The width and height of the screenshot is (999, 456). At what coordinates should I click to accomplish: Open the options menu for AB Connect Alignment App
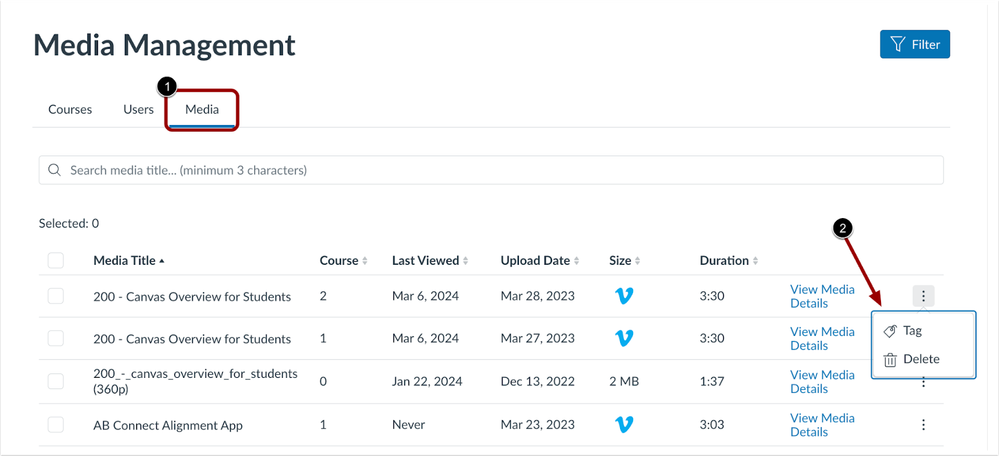click(923, 425)
